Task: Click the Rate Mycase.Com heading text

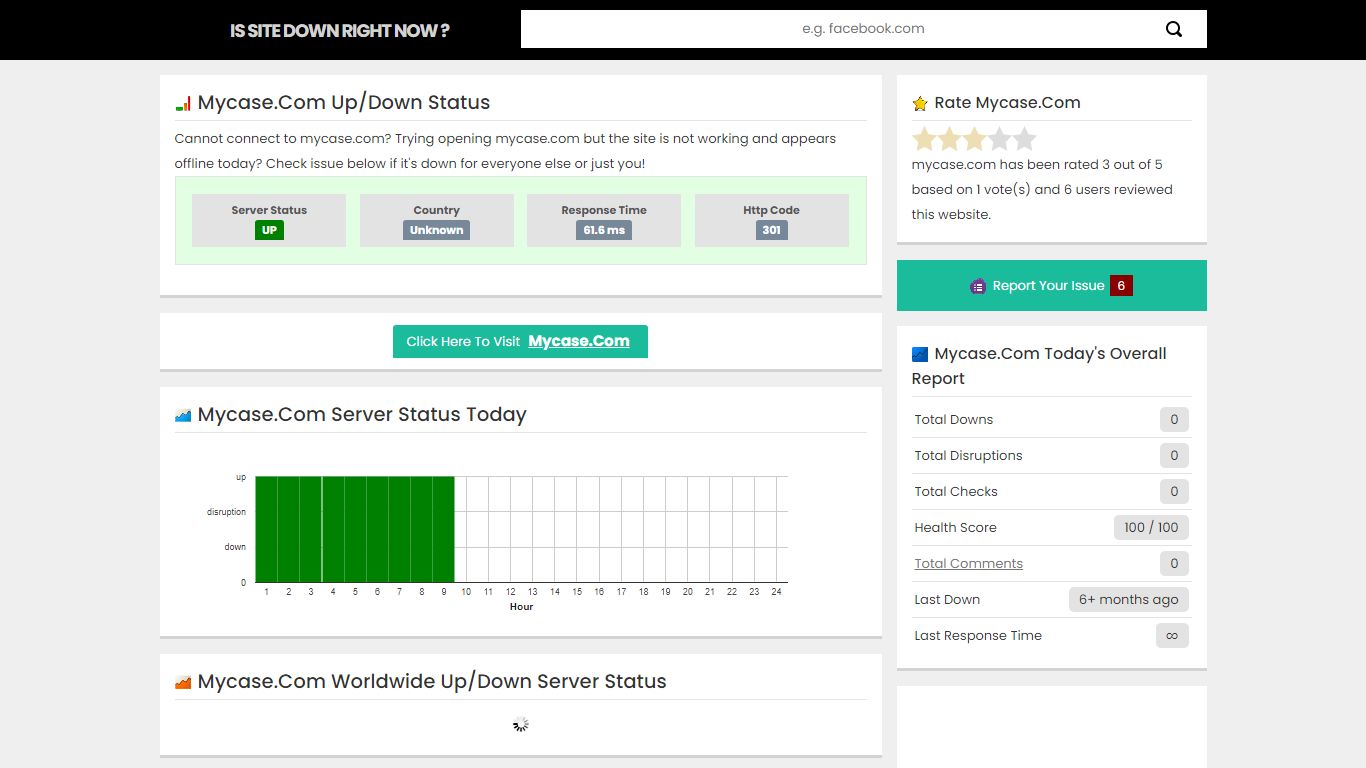Action: 1008,103
